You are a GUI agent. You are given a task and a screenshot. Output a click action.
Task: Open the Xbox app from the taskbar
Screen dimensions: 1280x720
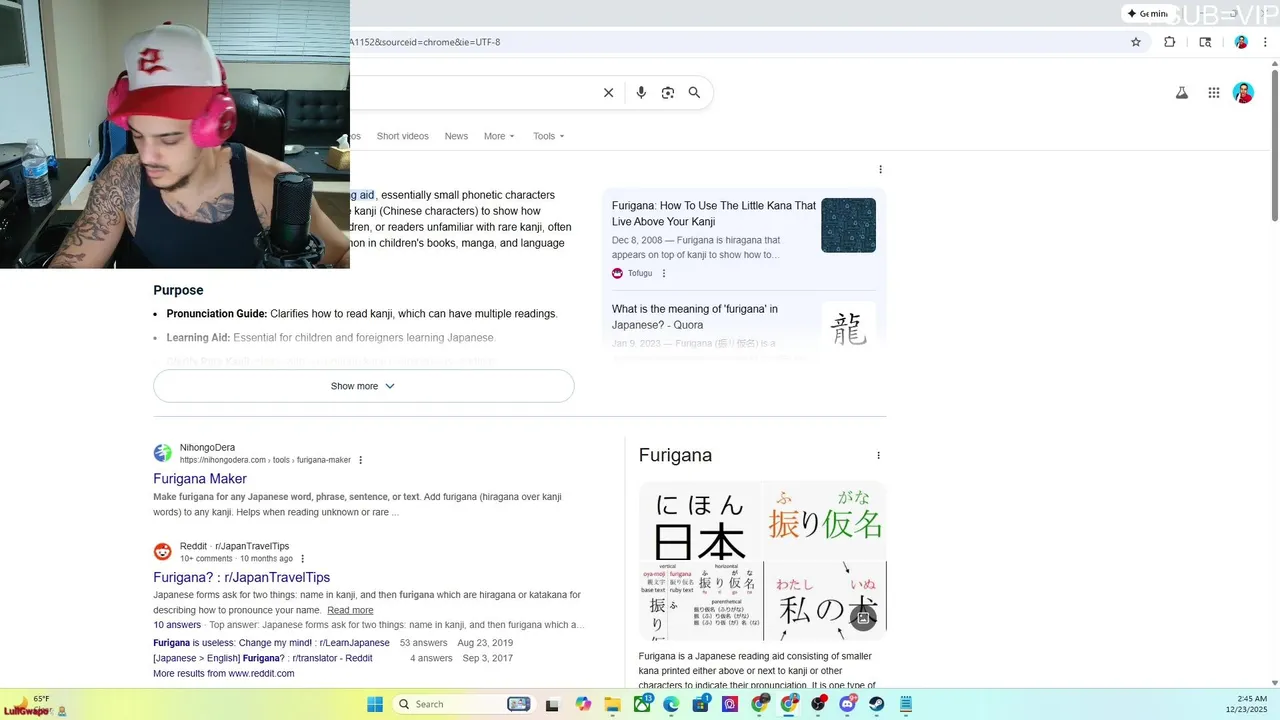642,704
